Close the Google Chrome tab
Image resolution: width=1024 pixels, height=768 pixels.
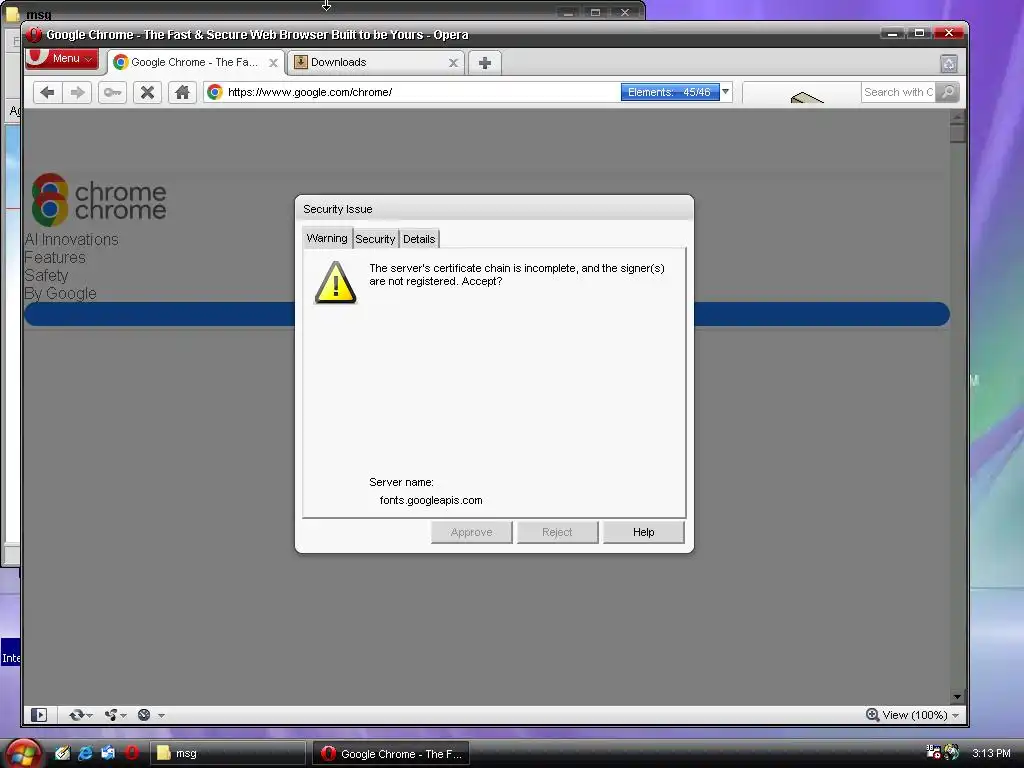tap(273, 63)
